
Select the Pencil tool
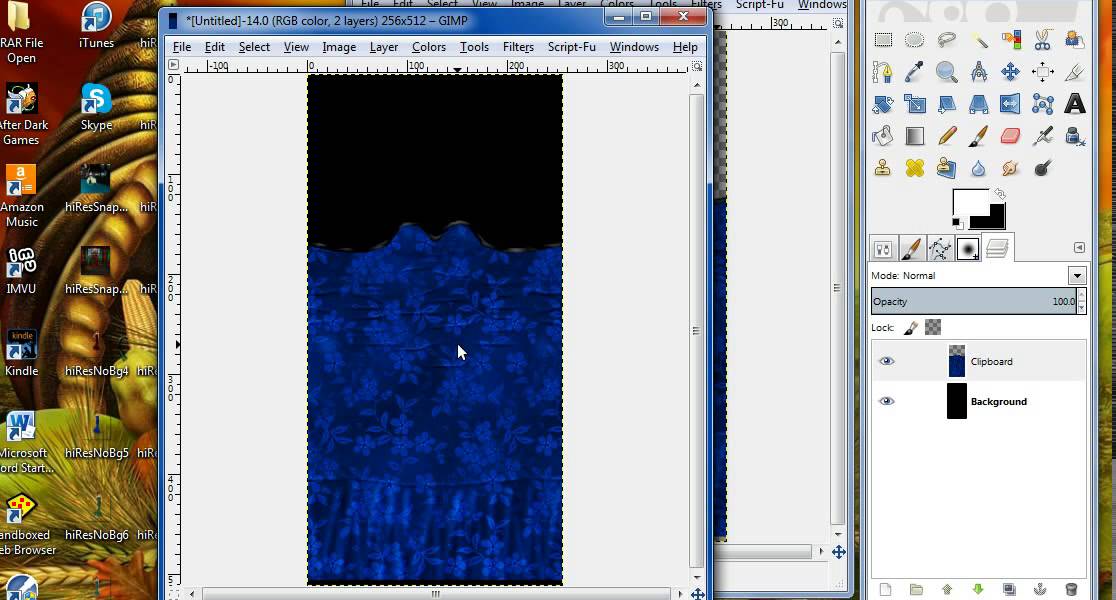click(947, 136)
